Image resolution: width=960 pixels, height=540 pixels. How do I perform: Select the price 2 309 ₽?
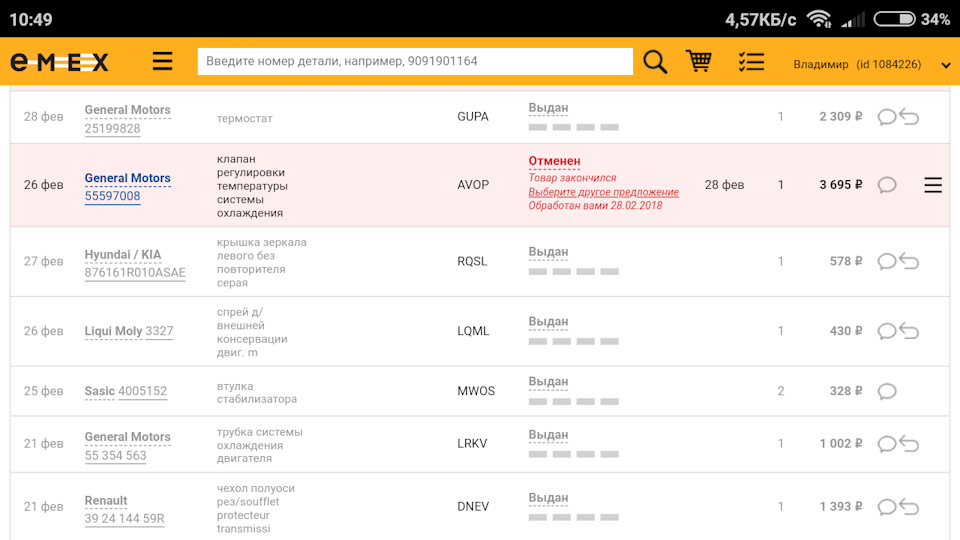tap(841, 116)
